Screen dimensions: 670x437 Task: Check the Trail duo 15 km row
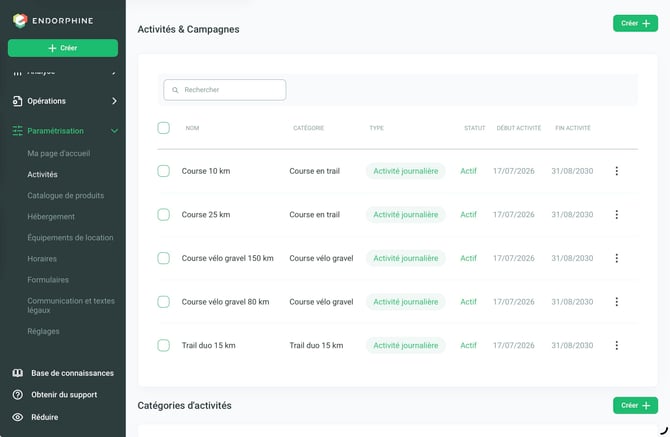(164, 345)
